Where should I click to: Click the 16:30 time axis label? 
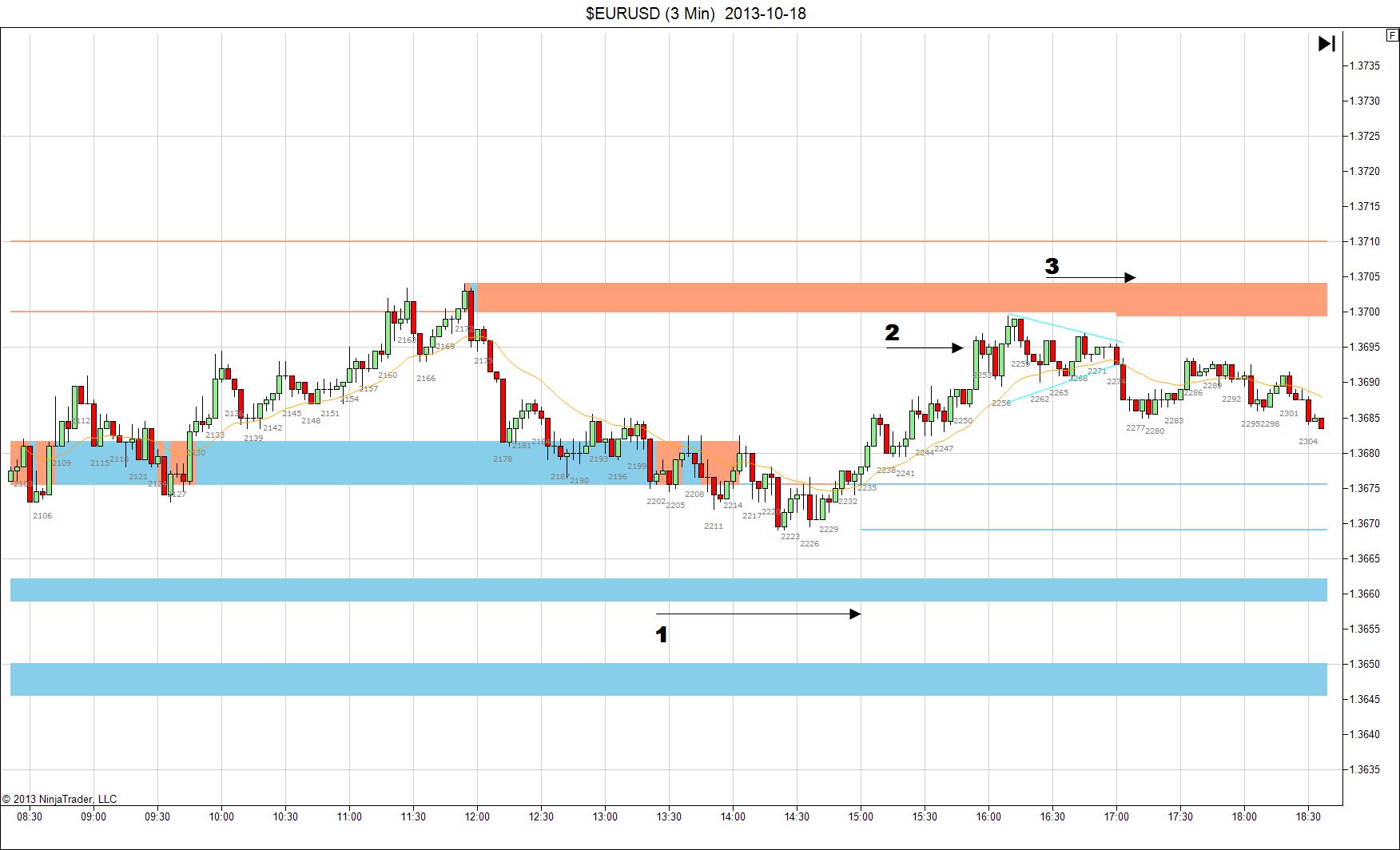click(1052, 816)
